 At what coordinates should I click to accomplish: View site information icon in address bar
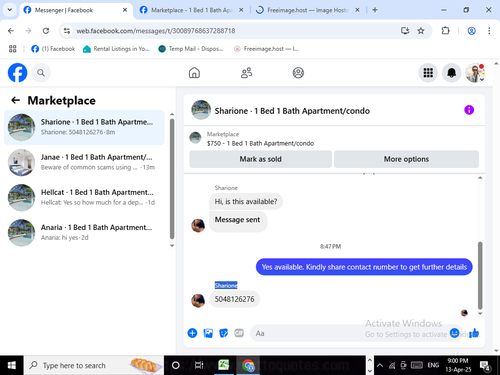click(x=67, y=31)
